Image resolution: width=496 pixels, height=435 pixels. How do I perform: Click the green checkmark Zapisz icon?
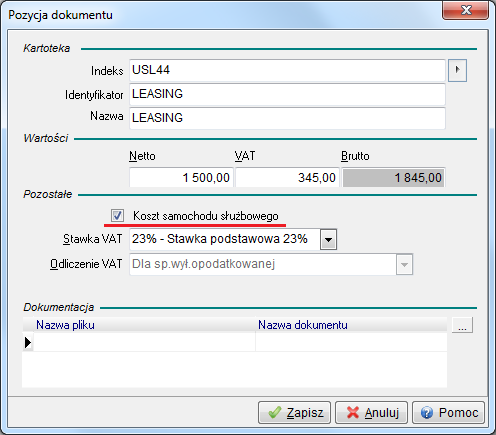click(x=275, y=413)
